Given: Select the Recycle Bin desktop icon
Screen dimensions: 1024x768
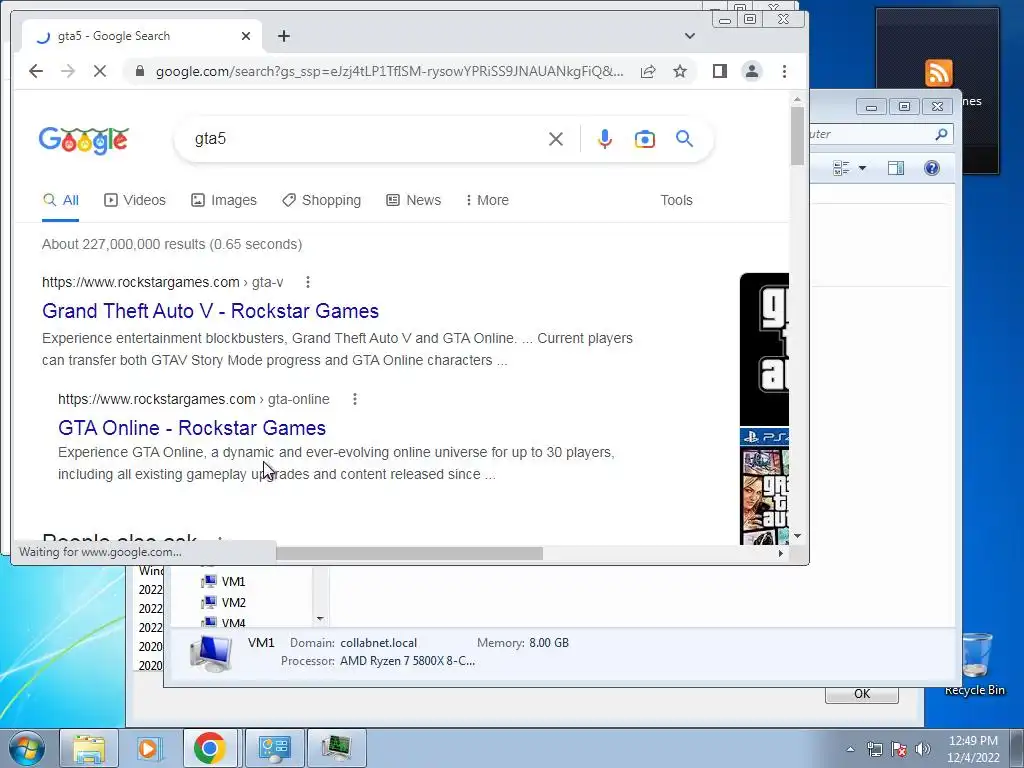Looking at the screenshot, I should click(x=975, y=664).
